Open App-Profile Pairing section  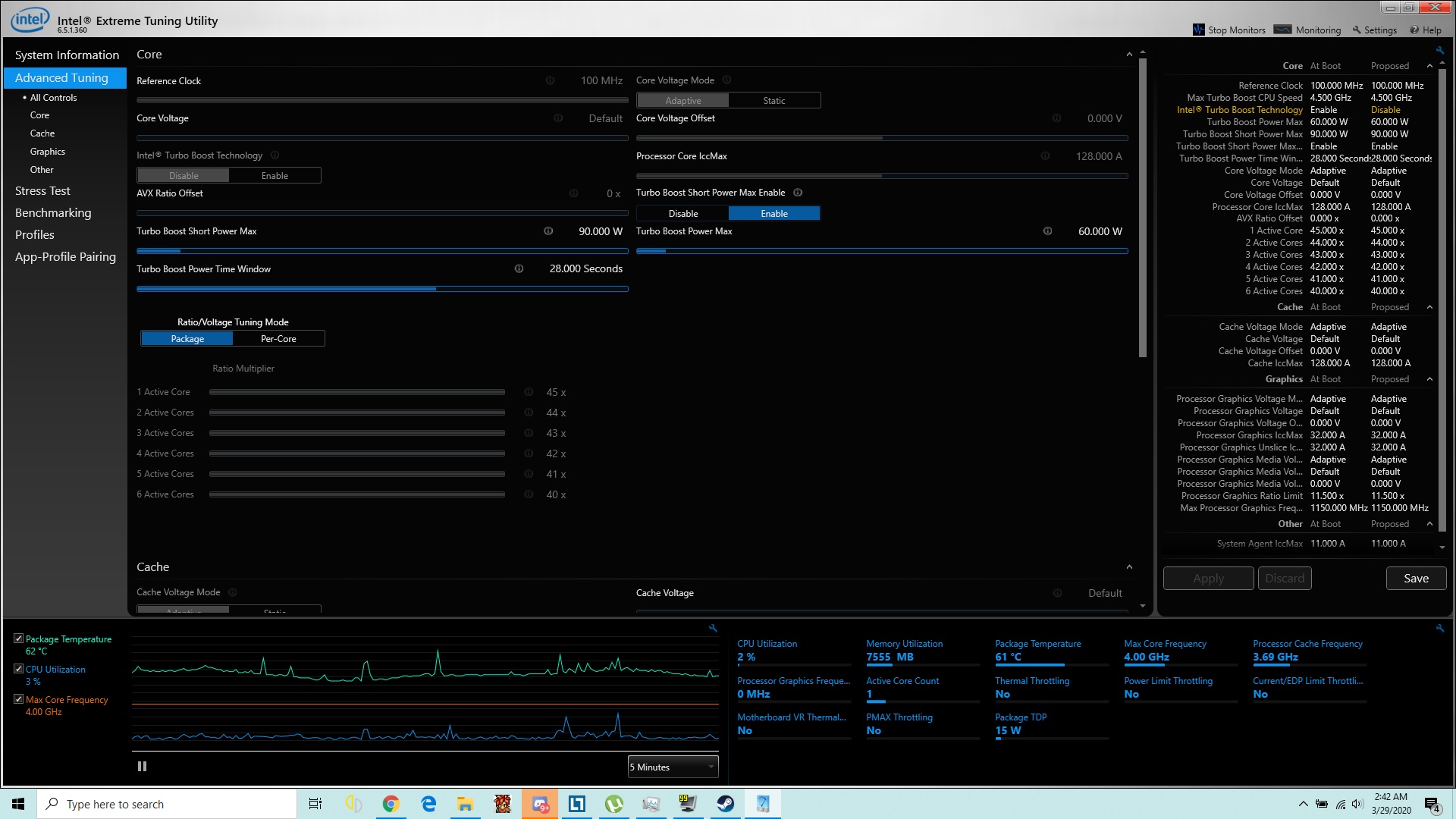pyautogui.click(x=65, y=257)
